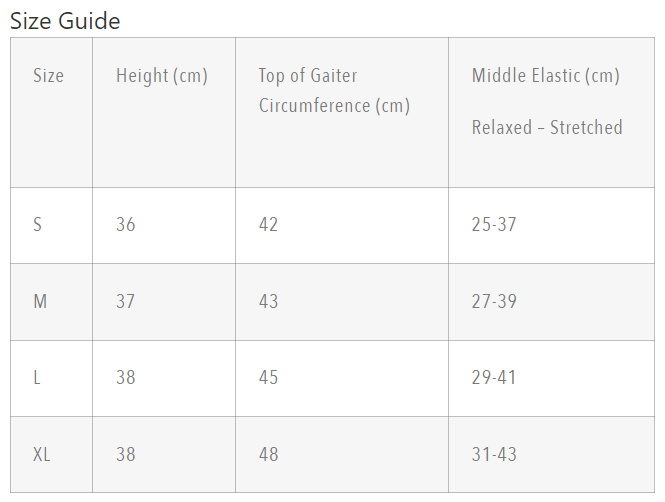Click circumference value 42
Image resolution: width=665 pixels, height=502 pixels.
tap(269, 224)
